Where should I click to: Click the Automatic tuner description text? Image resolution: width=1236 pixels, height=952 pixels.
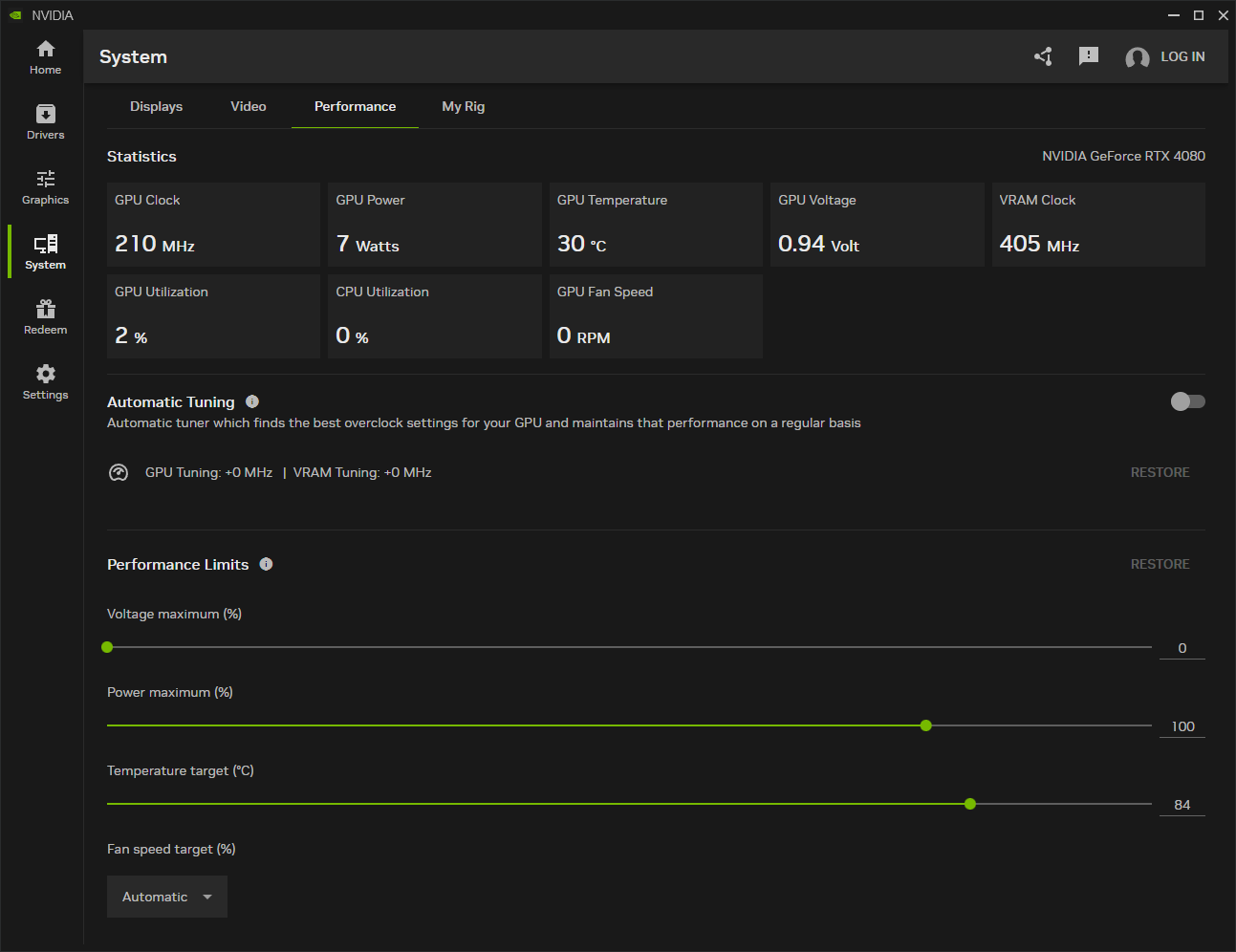484,422
